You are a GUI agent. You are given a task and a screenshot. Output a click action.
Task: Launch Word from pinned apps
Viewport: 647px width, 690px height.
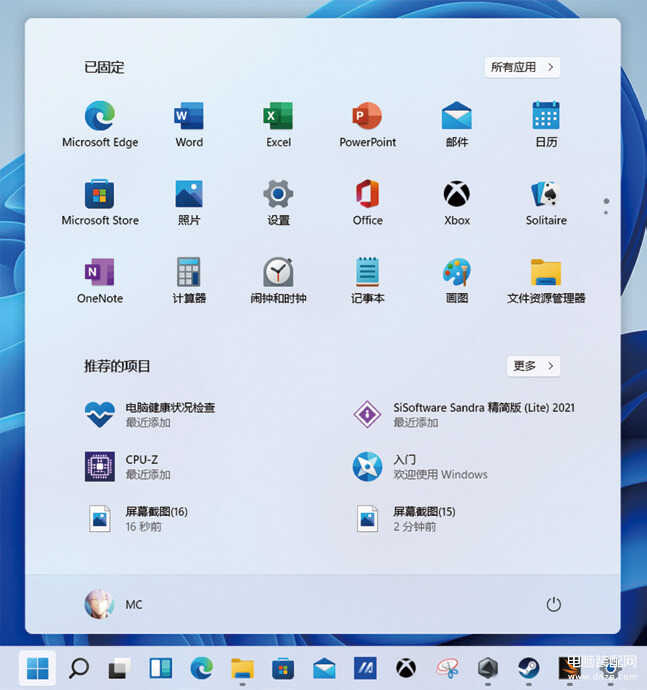click(x=189, y=124)
